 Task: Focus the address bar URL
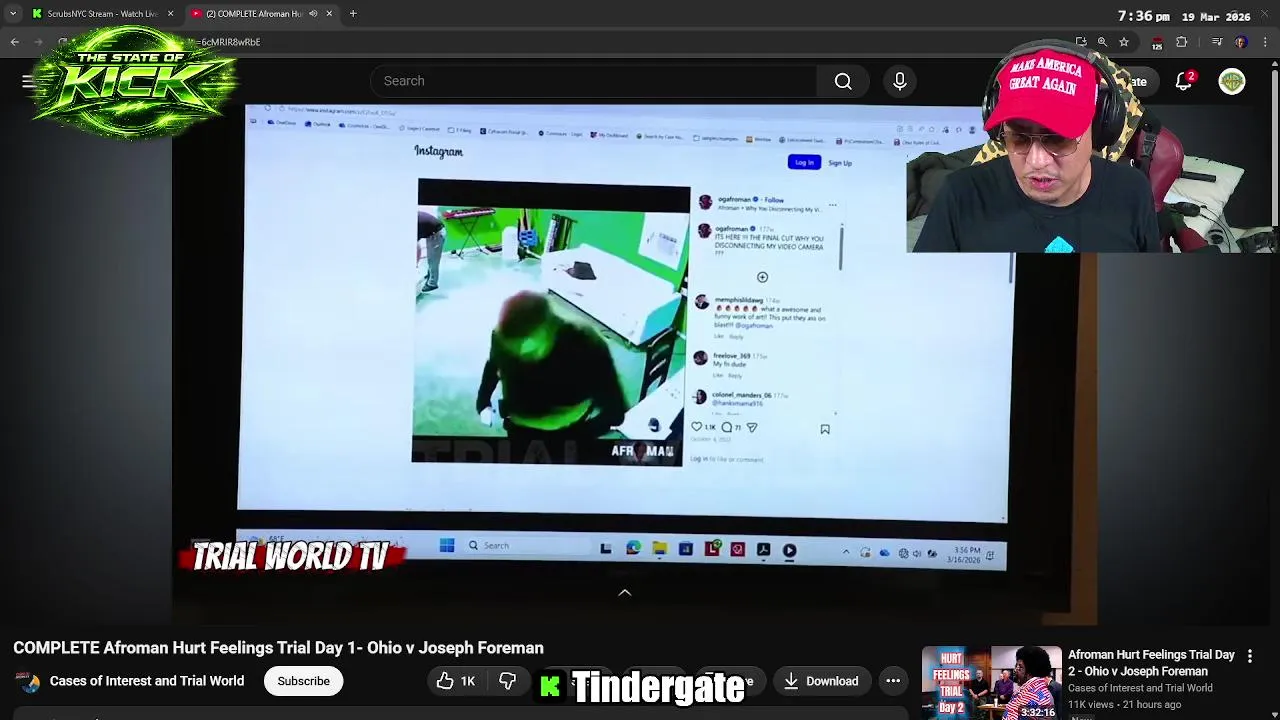coord(600,42)
